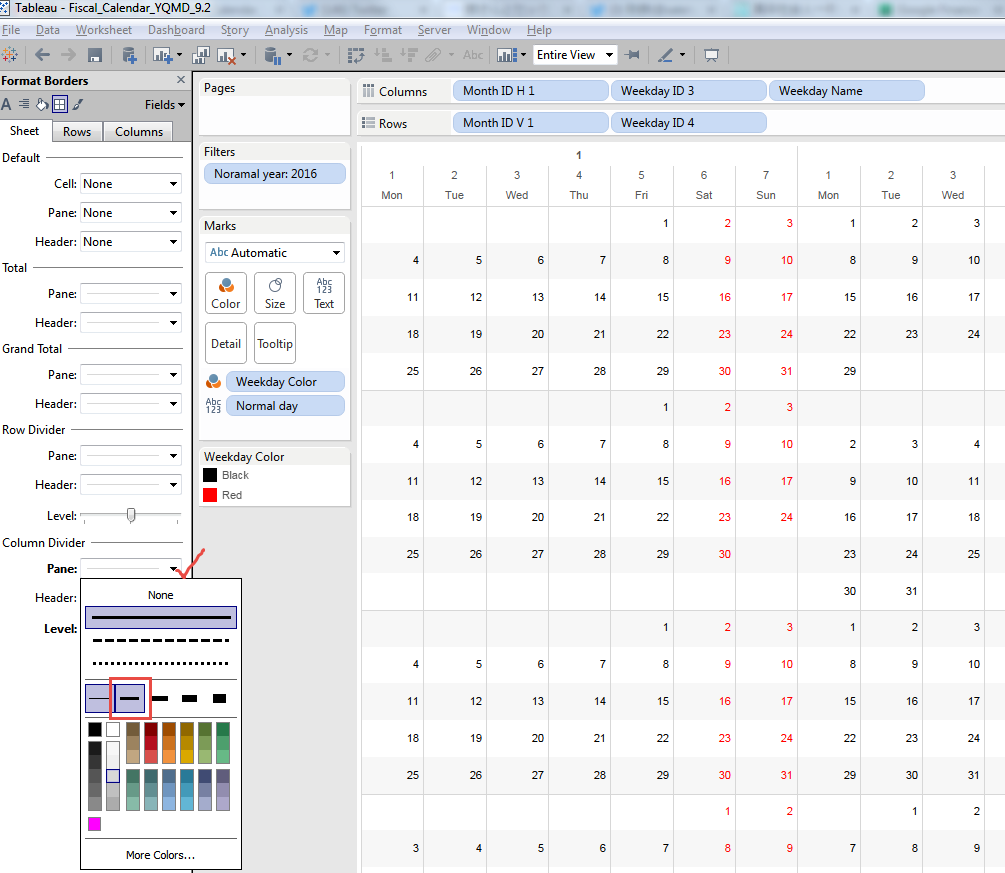Adjust the Row Divider Level slider handle

131,515
